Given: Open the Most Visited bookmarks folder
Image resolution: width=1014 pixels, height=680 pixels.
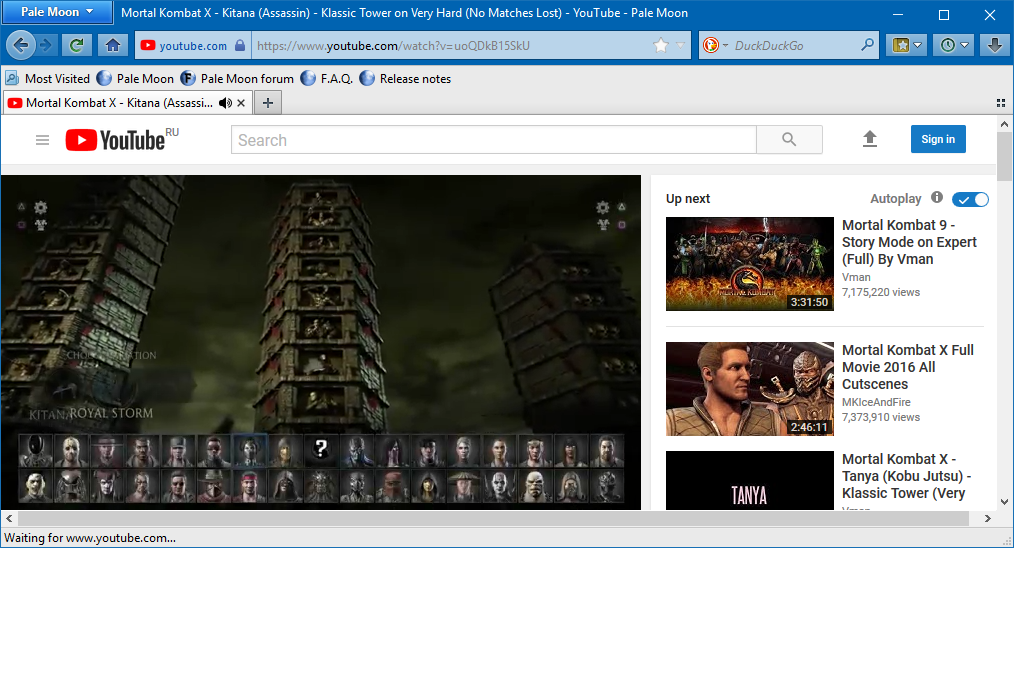Looking at the screenshot, I should coord(48,79).
